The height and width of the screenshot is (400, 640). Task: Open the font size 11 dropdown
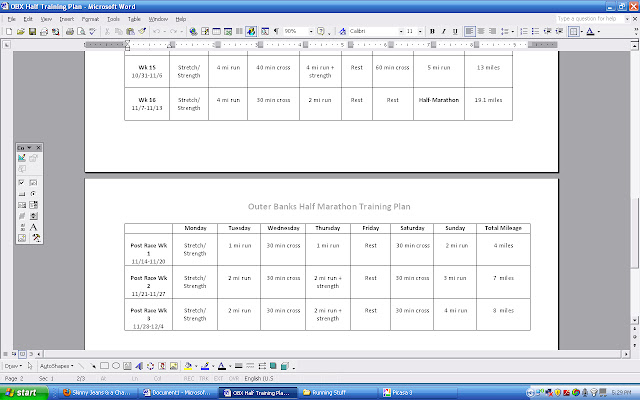tap(420, 31)
